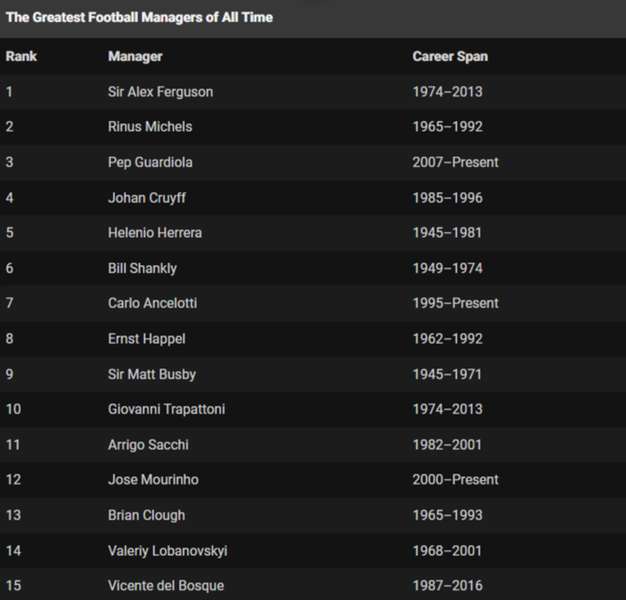Click the Manager column header
Screen dimensions: 626x600
[x=135, y=56]
